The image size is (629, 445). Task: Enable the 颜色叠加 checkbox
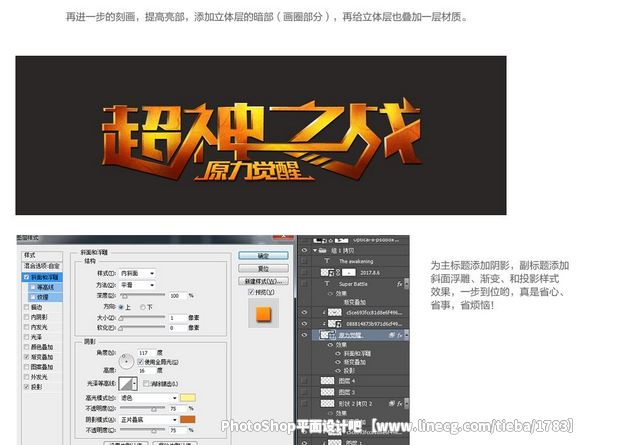pyautogui.click(x=26, y=347)
